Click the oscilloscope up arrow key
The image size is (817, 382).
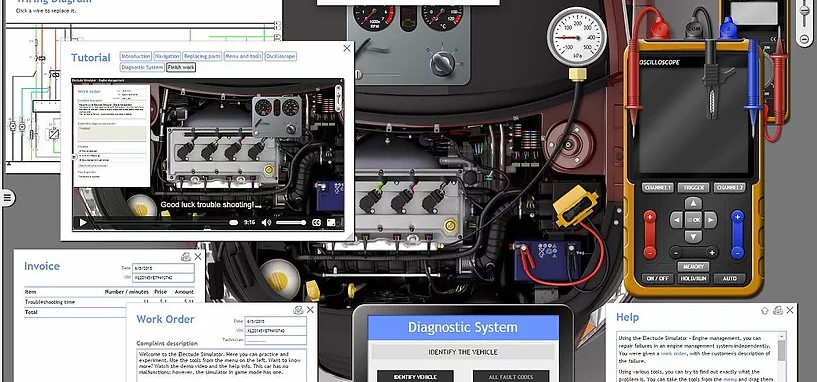coord(693,204)
